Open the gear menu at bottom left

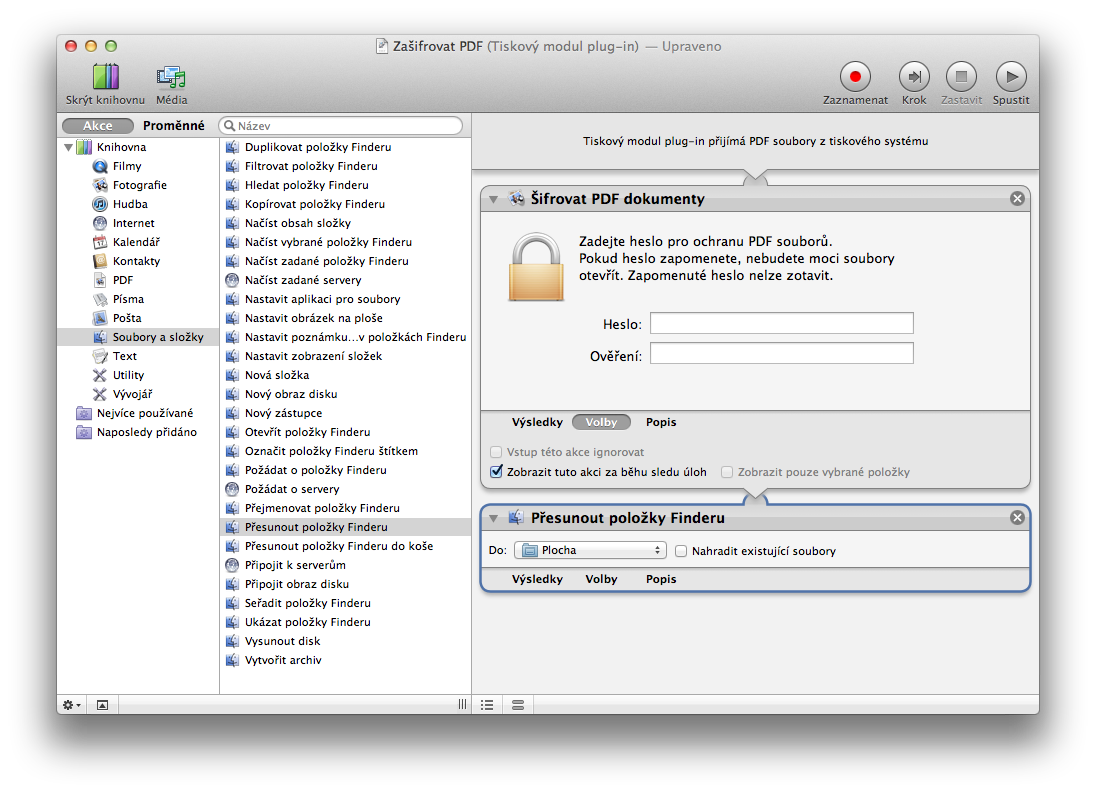(x=72, y=704)
